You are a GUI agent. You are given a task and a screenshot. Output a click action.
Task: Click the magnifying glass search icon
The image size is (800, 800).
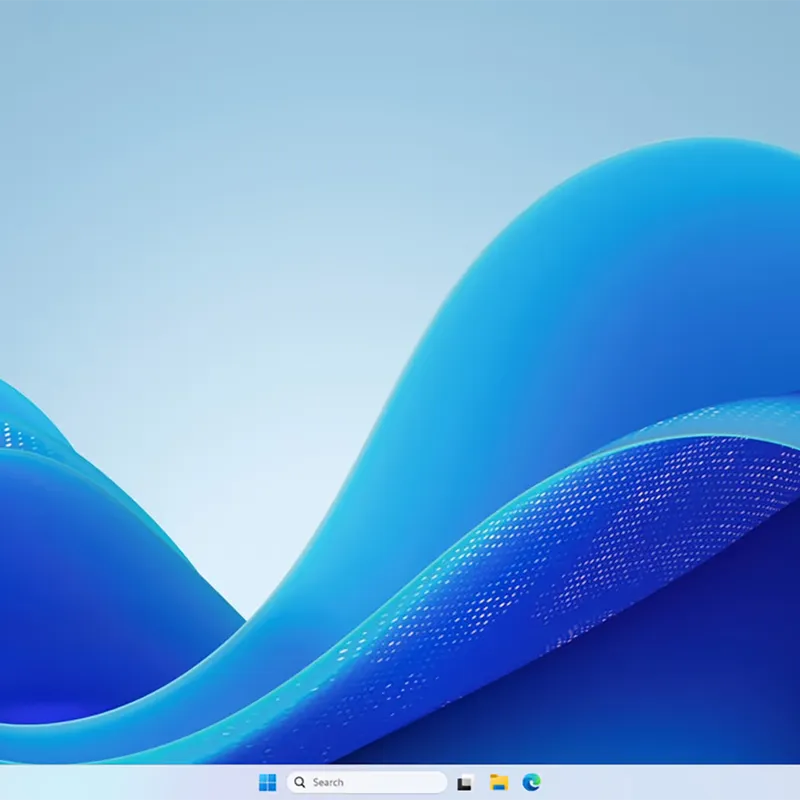point(300,782)
